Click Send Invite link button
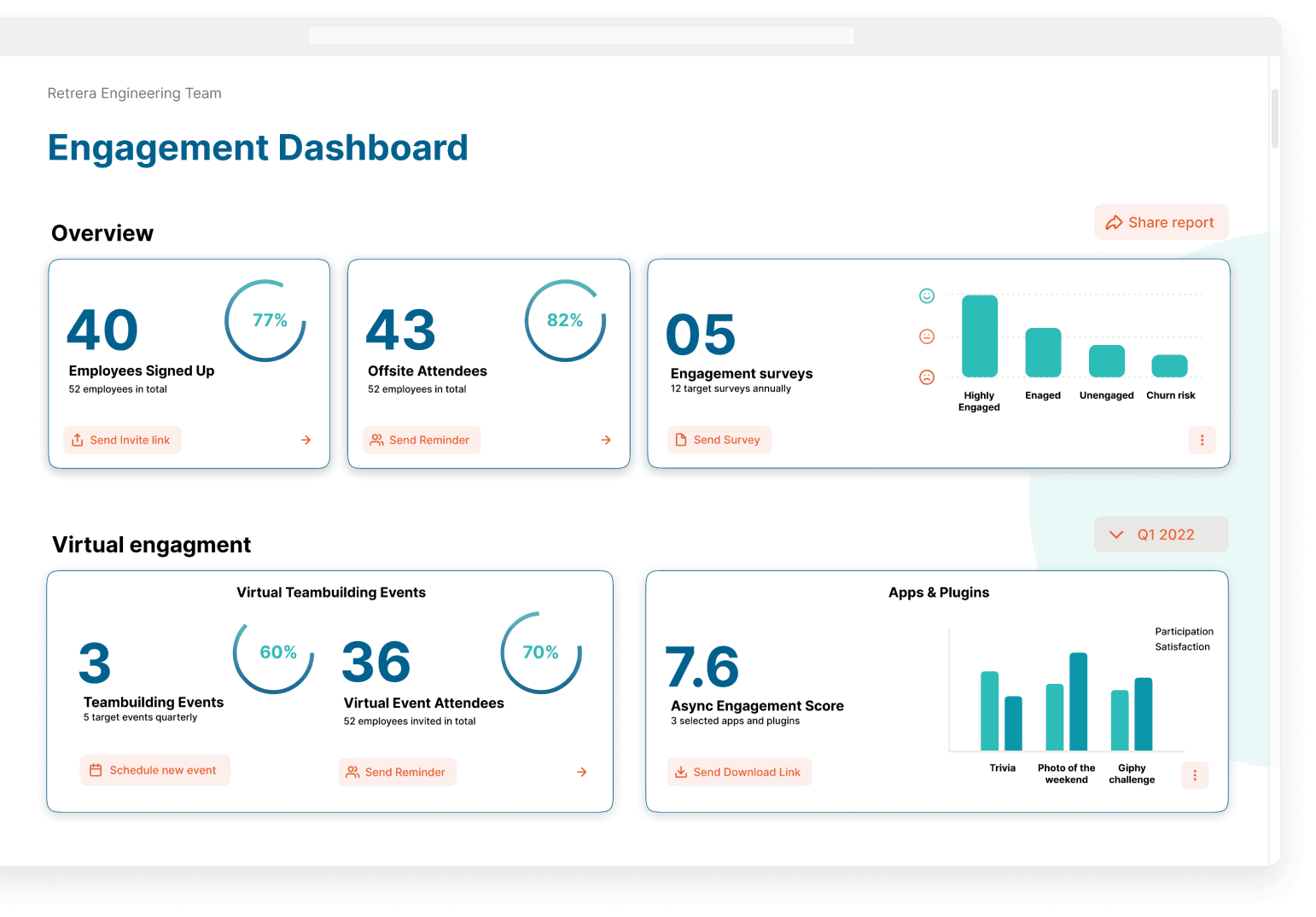 click(x=122, y=440)
